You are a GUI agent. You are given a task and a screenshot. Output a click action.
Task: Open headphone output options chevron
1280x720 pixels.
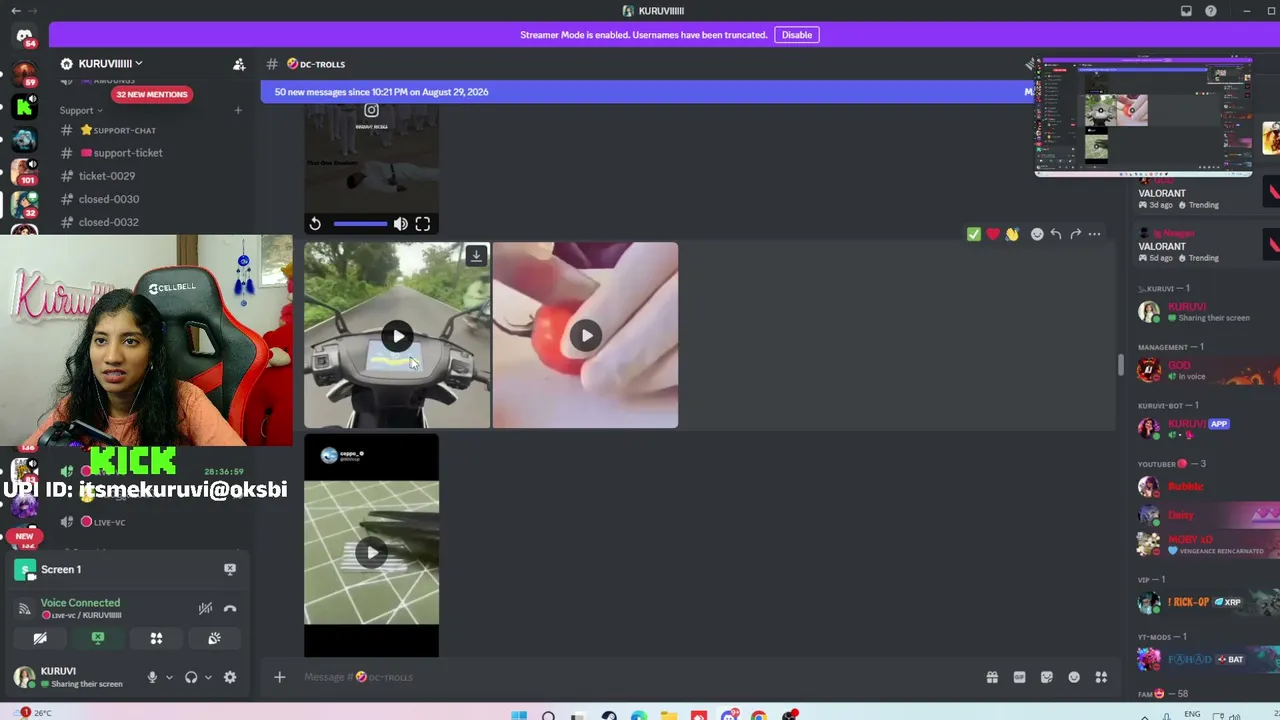coord(208,677)
